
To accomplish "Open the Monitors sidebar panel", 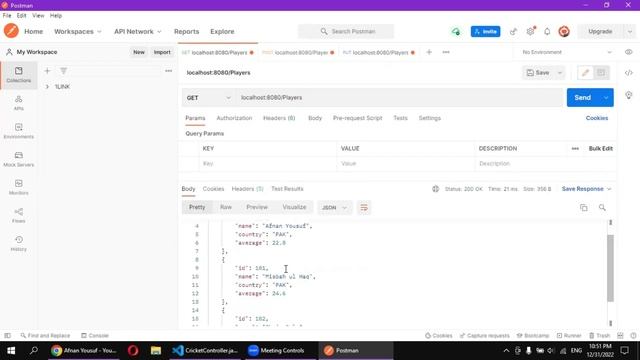I will 19,187.
